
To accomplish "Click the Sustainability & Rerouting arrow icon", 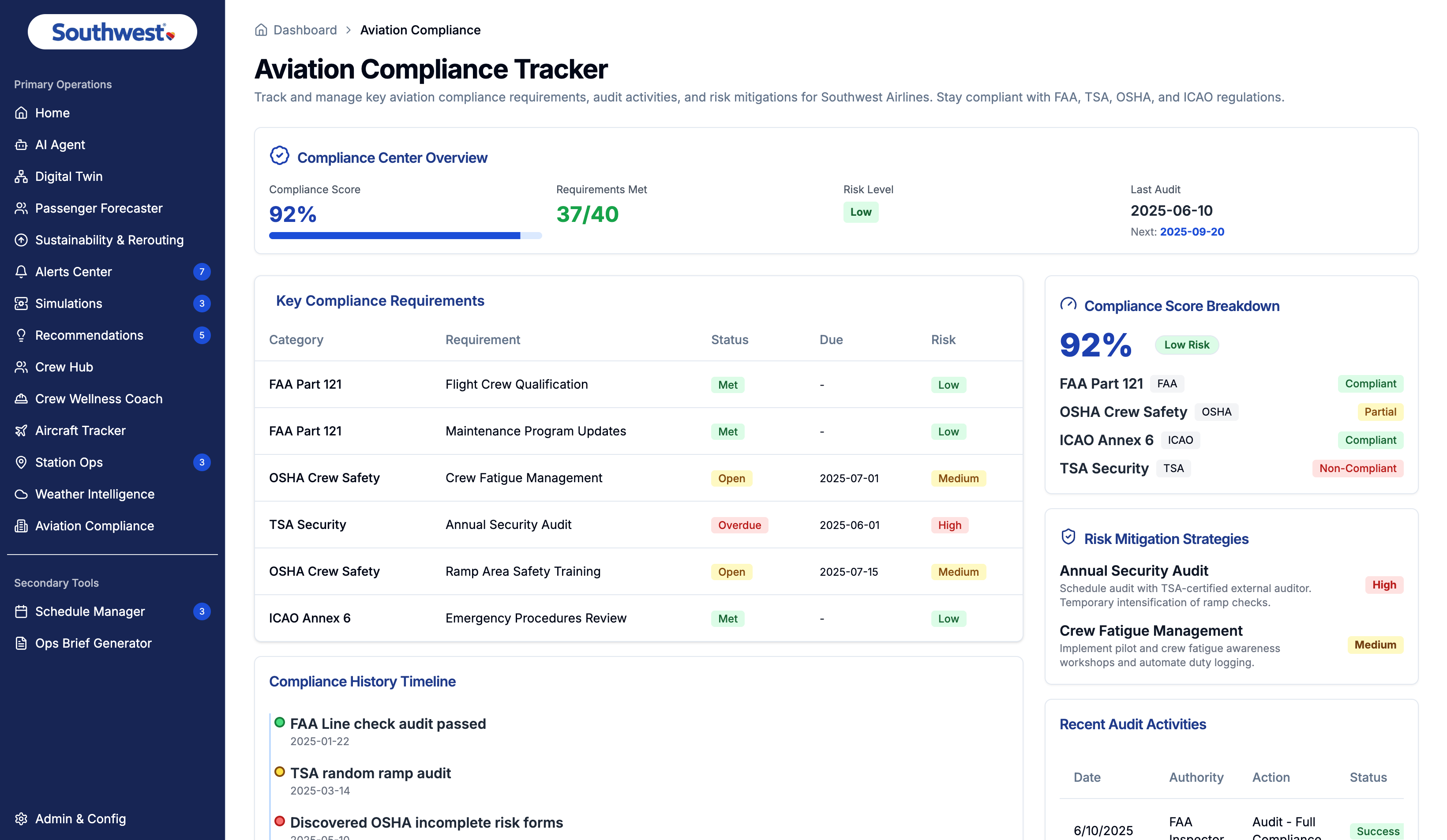I will [x=21, y=240].
